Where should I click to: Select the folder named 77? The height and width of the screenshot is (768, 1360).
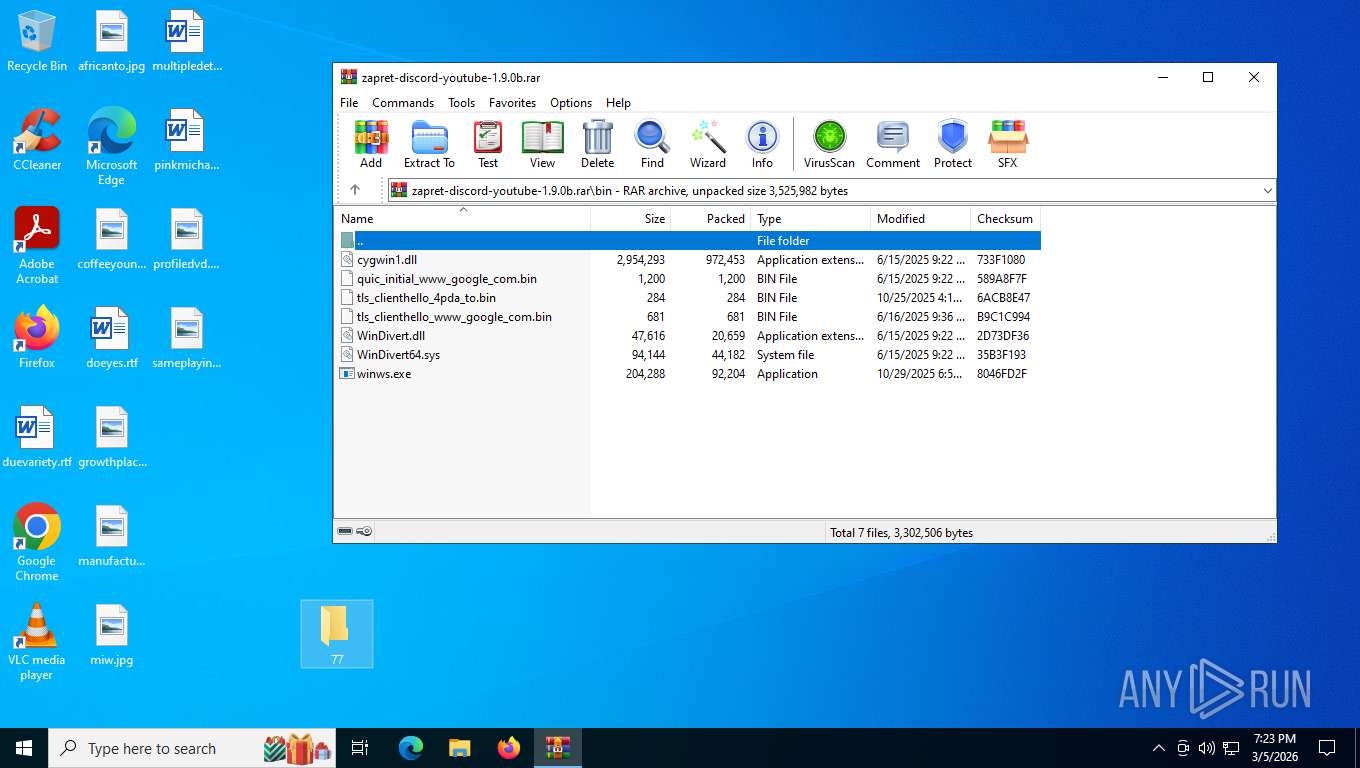click(337, 634)
